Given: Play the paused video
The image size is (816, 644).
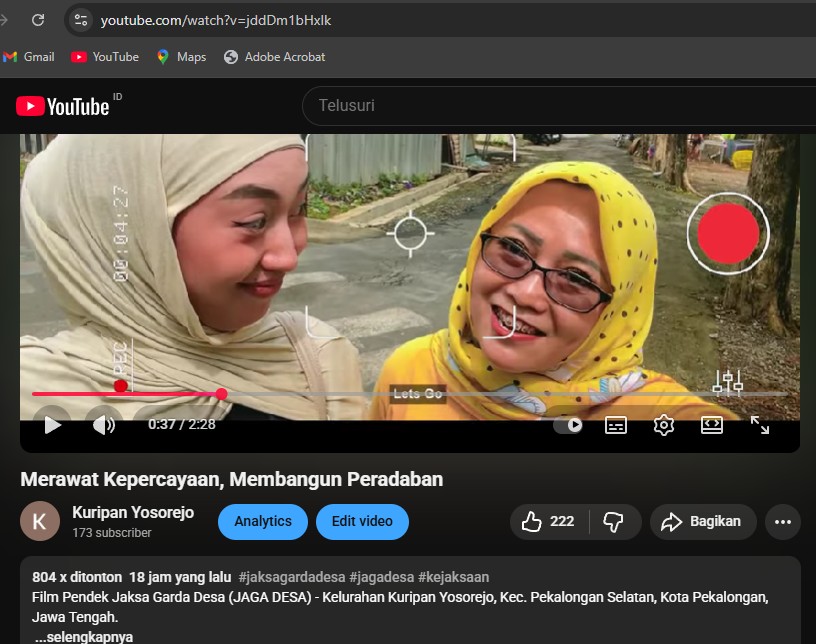Looking at the screenshot, I should point(53,425).
